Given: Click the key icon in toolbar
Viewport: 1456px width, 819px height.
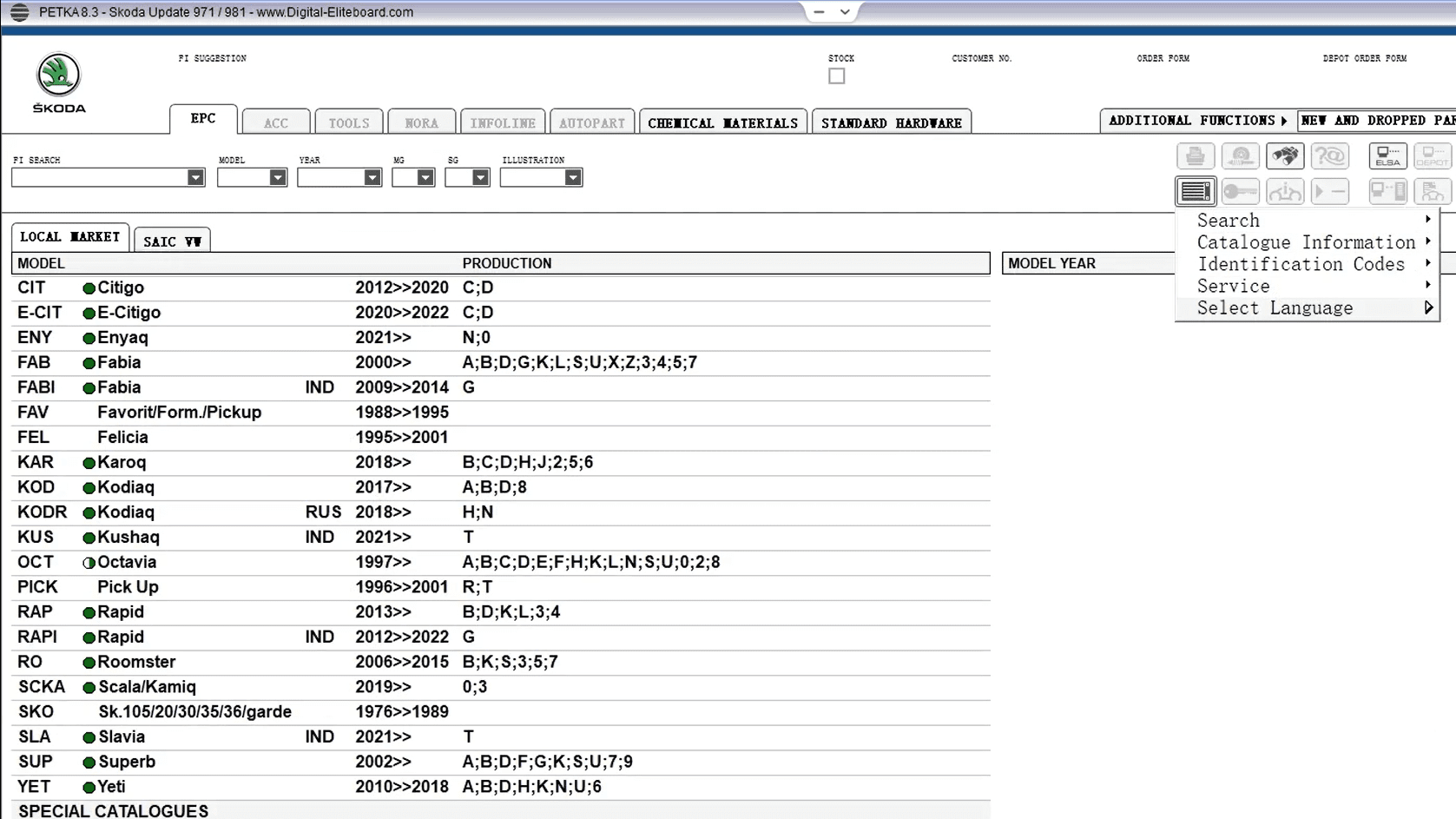Looking at the screenshot, I should click(1241, 191).
